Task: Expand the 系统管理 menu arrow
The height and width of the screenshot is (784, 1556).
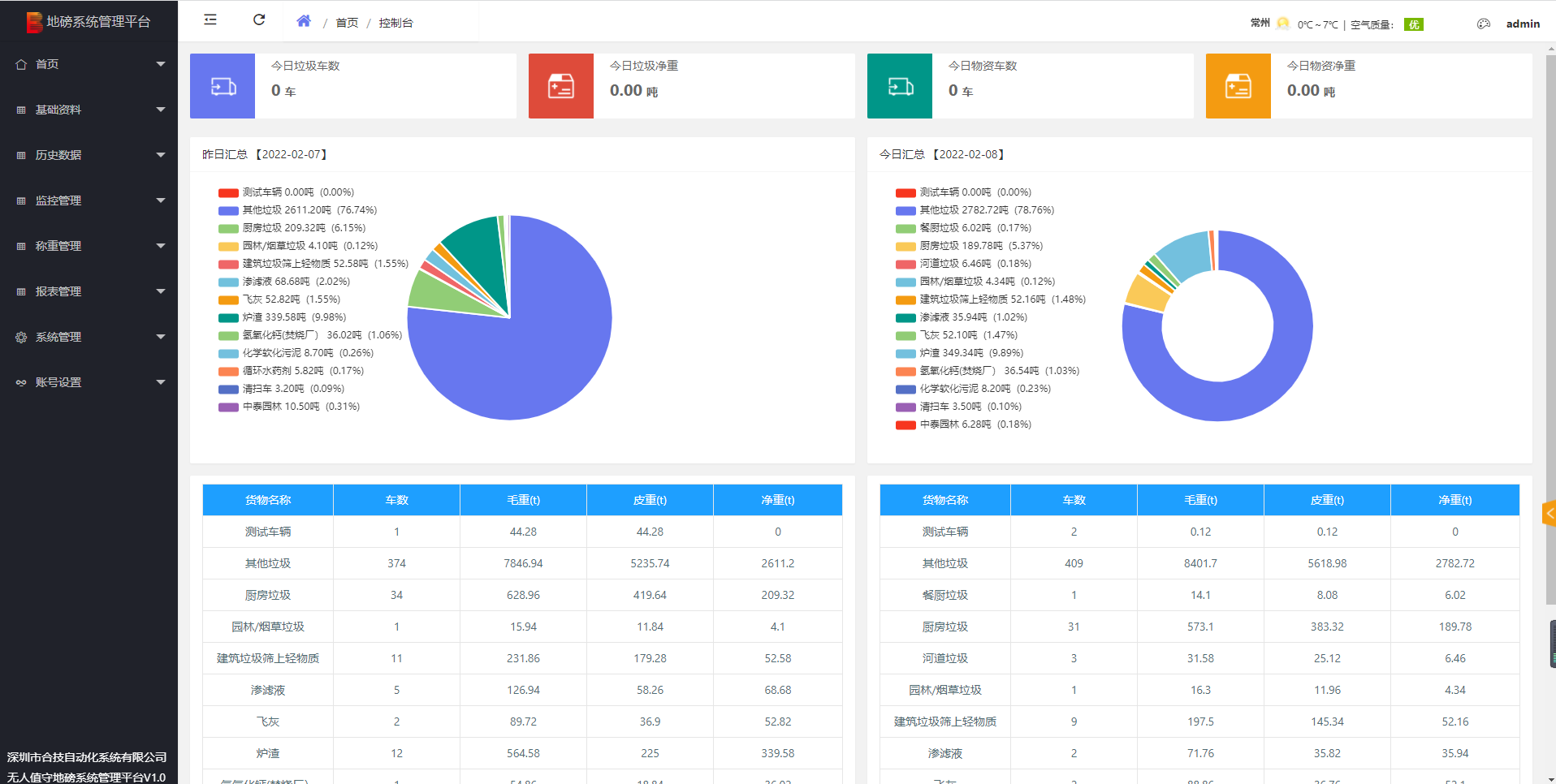Action: pos(161,337)
